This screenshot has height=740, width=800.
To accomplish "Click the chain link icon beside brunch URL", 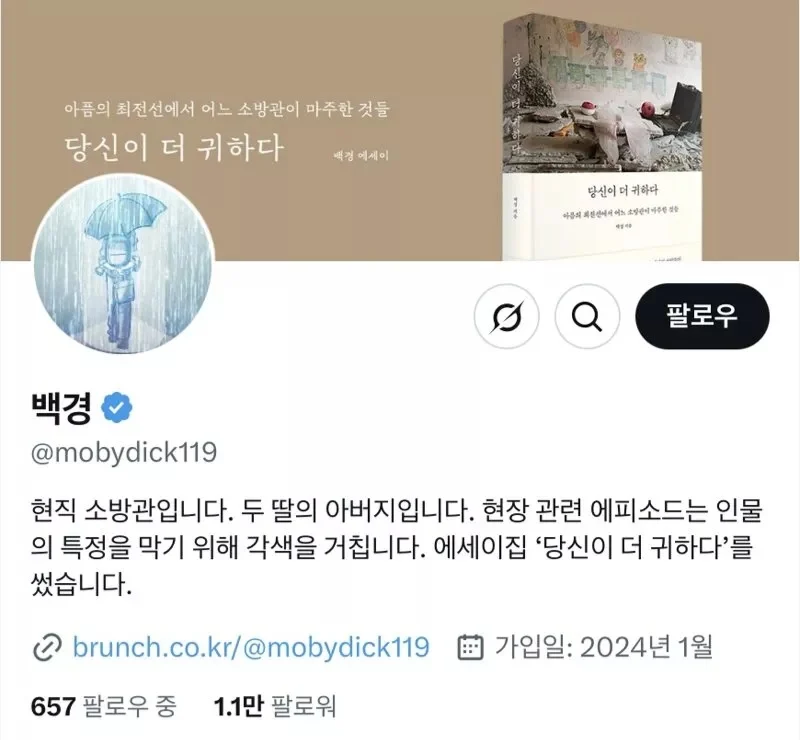I will tap(47, 647).
